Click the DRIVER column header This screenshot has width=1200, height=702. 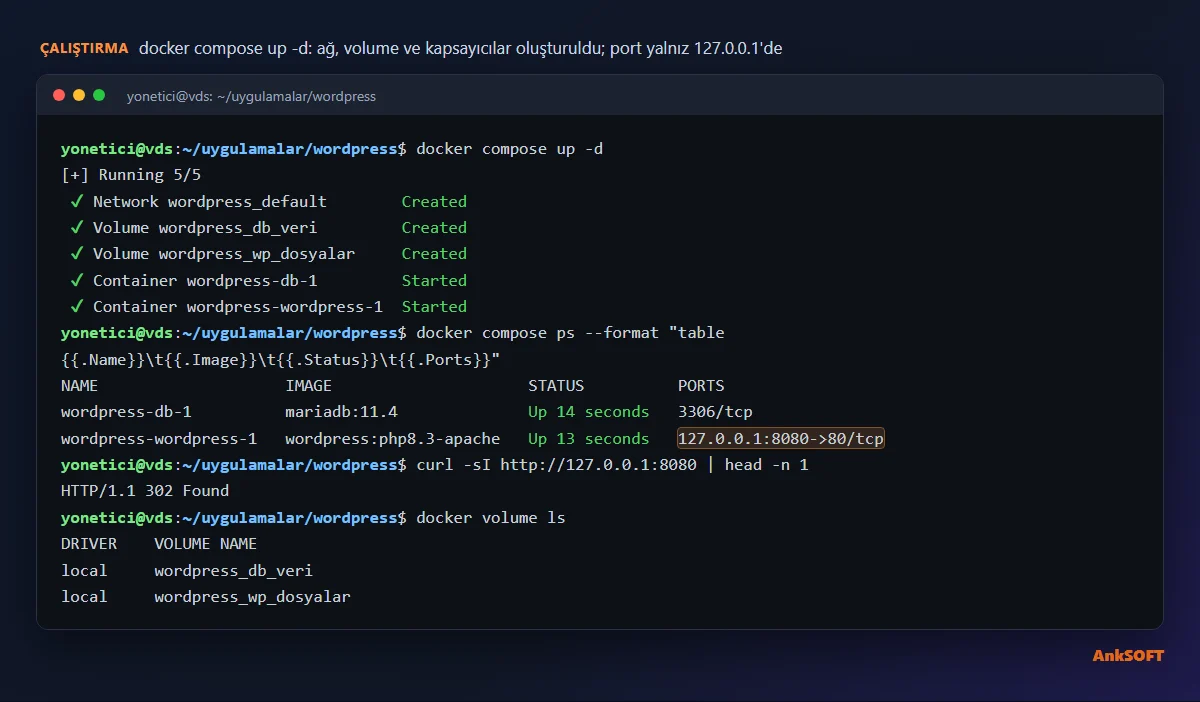[x=89, y=544]
